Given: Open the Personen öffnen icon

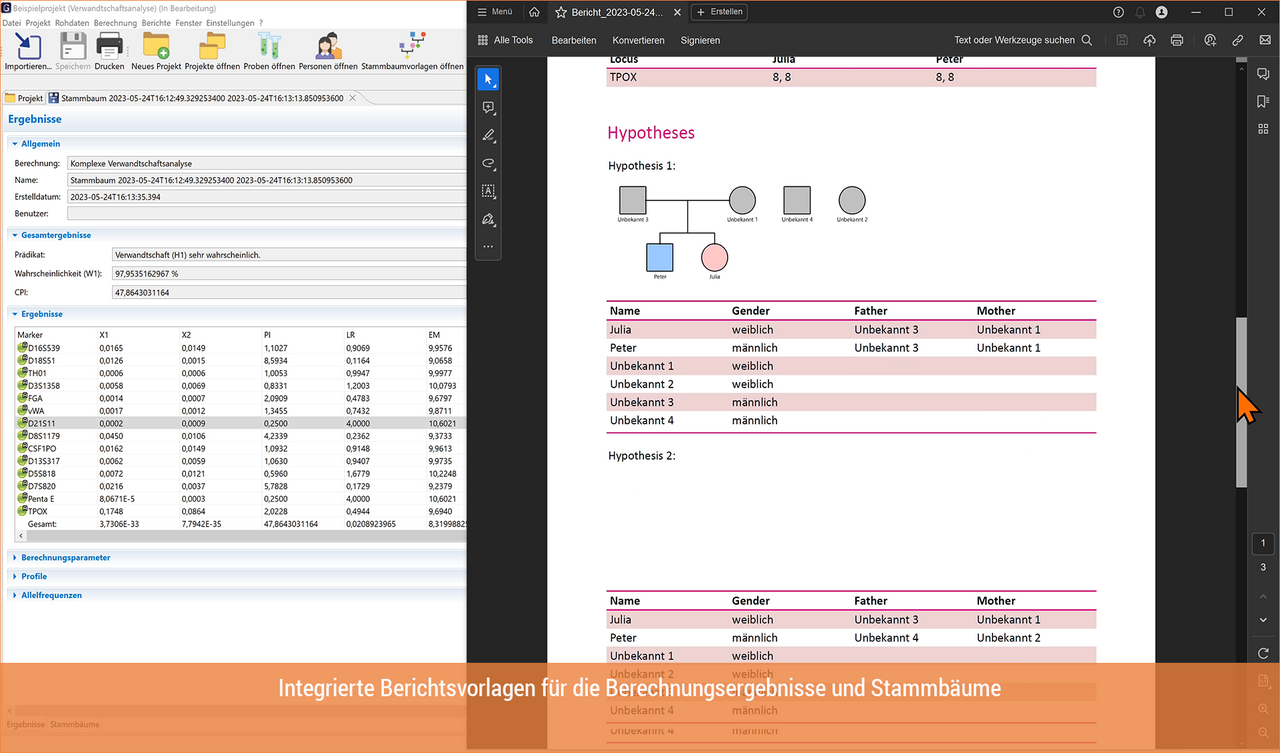Looking at the screenshot, I should pos(328,46).
